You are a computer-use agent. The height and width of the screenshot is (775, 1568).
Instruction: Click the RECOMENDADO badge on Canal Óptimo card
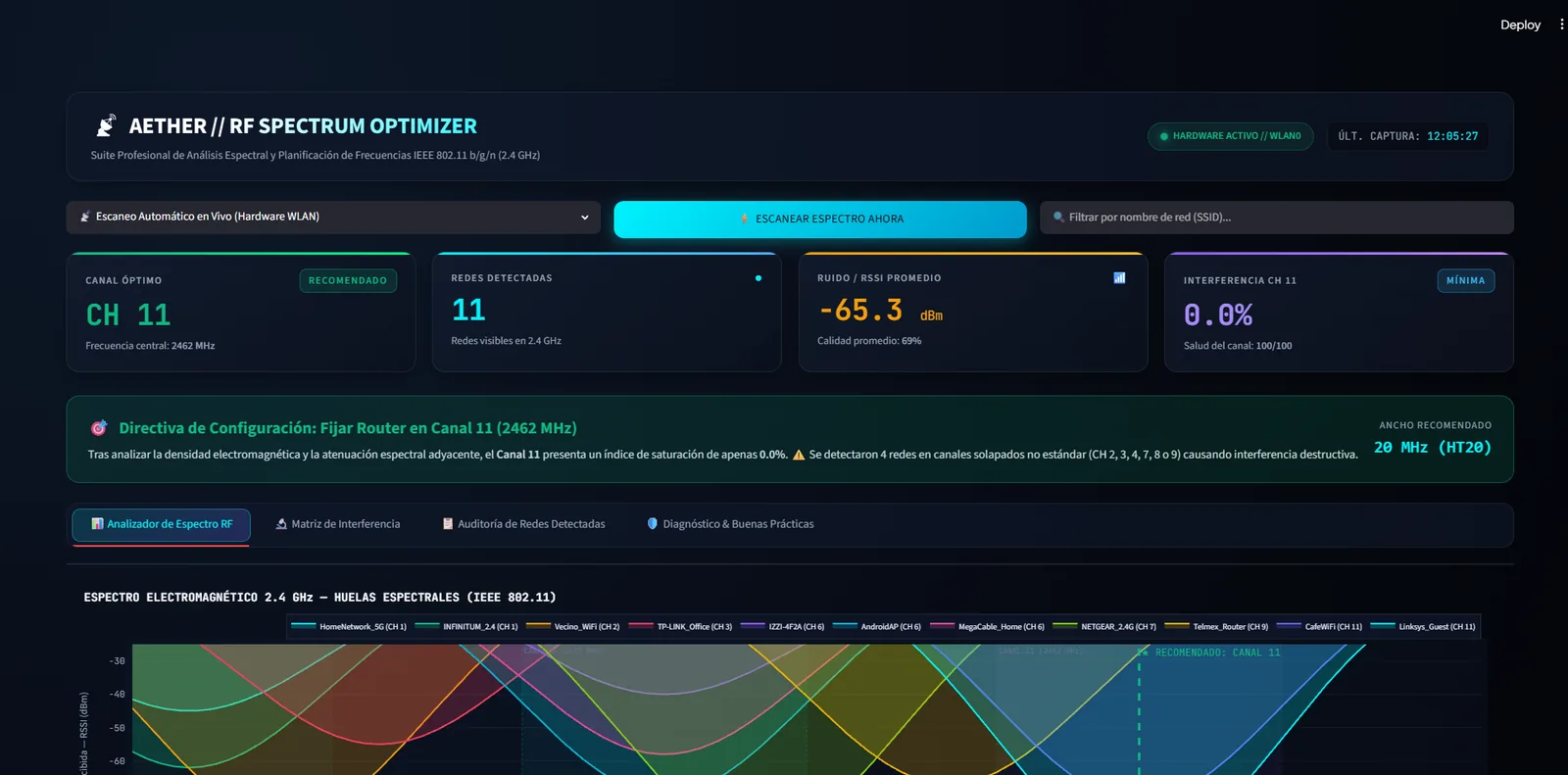pos(348,280)
